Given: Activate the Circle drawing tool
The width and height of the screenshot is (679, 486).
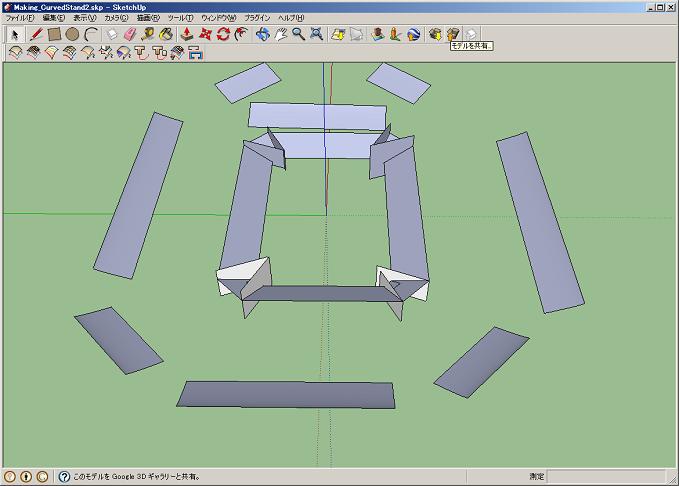Looking at the screenshot, I should (73, 34).
